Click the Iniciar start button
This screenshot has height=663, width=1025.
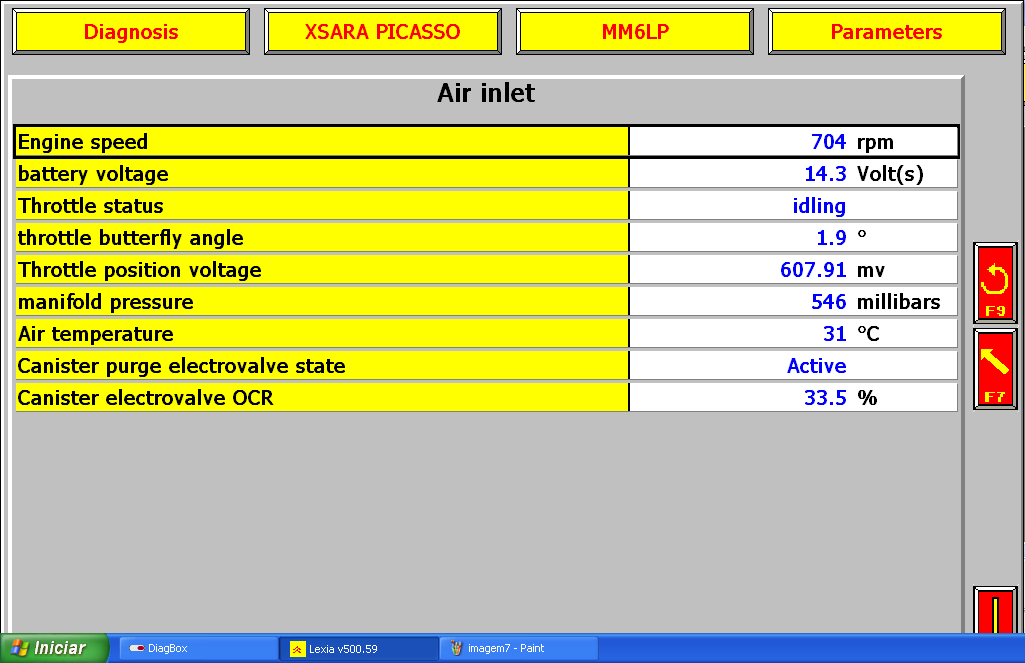coord(55,648)
